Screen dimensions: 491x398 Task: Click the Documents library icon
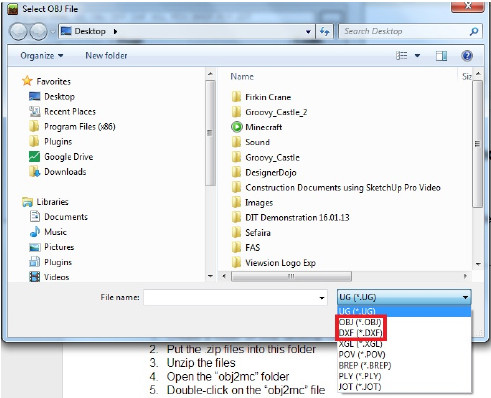click(34, 216)
